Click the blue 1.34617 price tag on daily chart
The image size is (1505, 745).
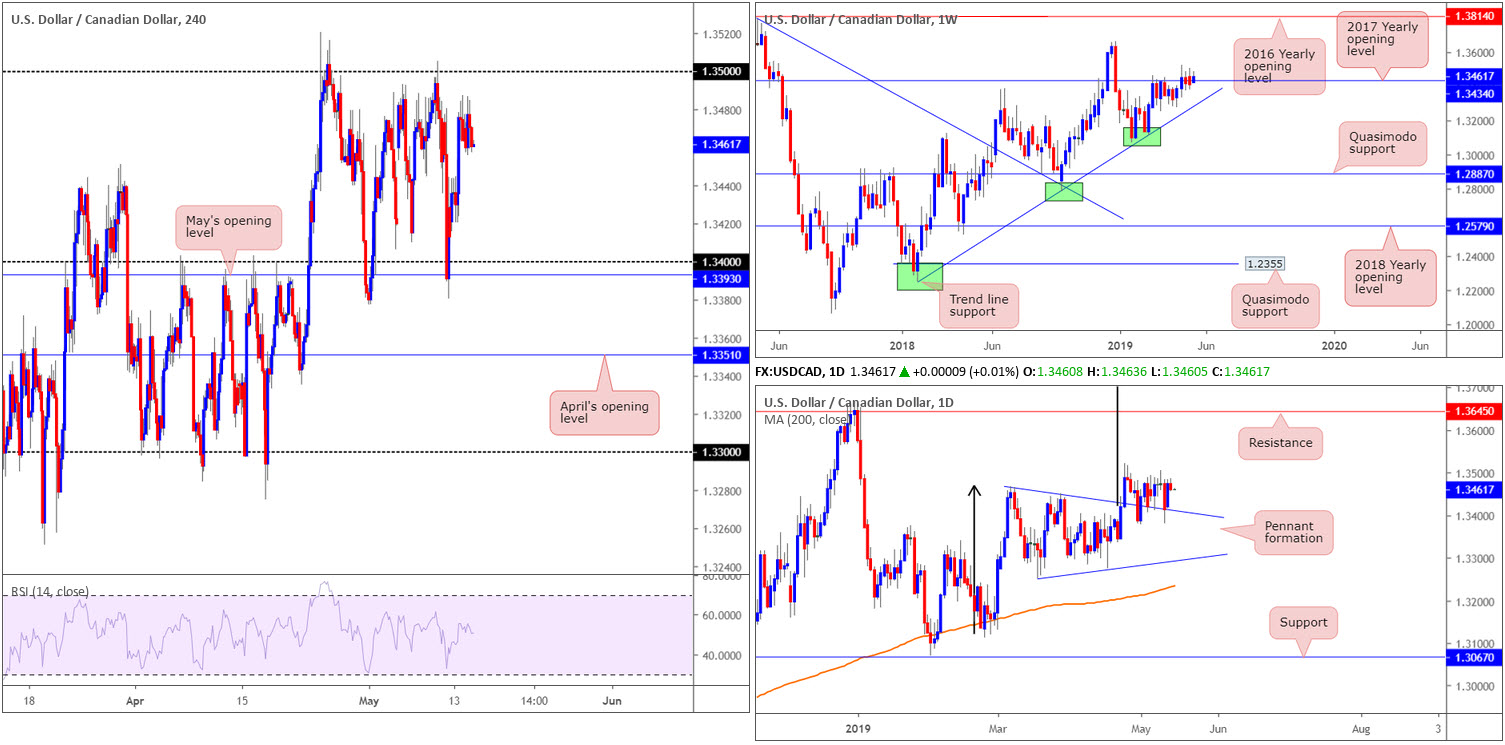(1475, 489)
